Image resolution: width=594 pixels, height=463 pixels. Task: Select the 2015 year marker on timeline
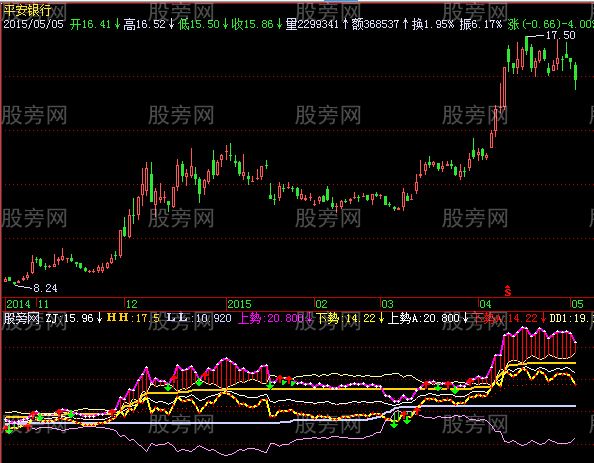tap(239, 304)
